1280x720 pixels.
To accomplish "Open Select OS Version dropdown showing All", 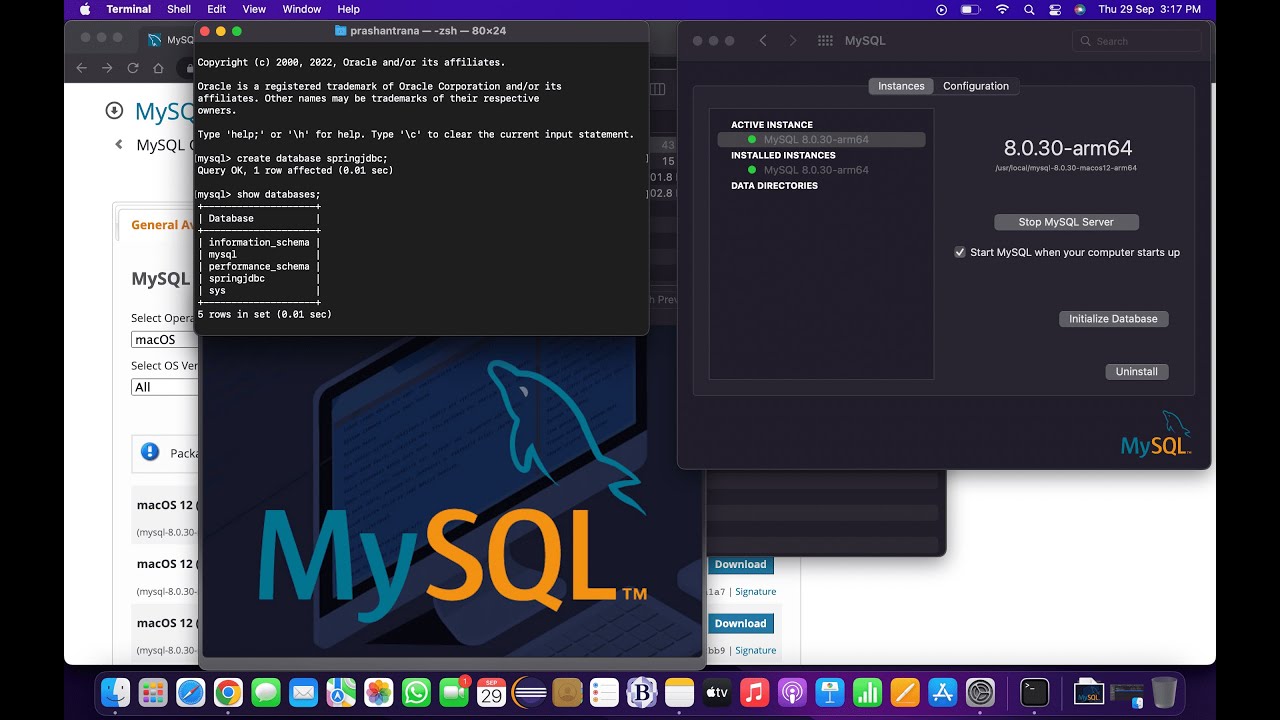I will coord(165,387).
